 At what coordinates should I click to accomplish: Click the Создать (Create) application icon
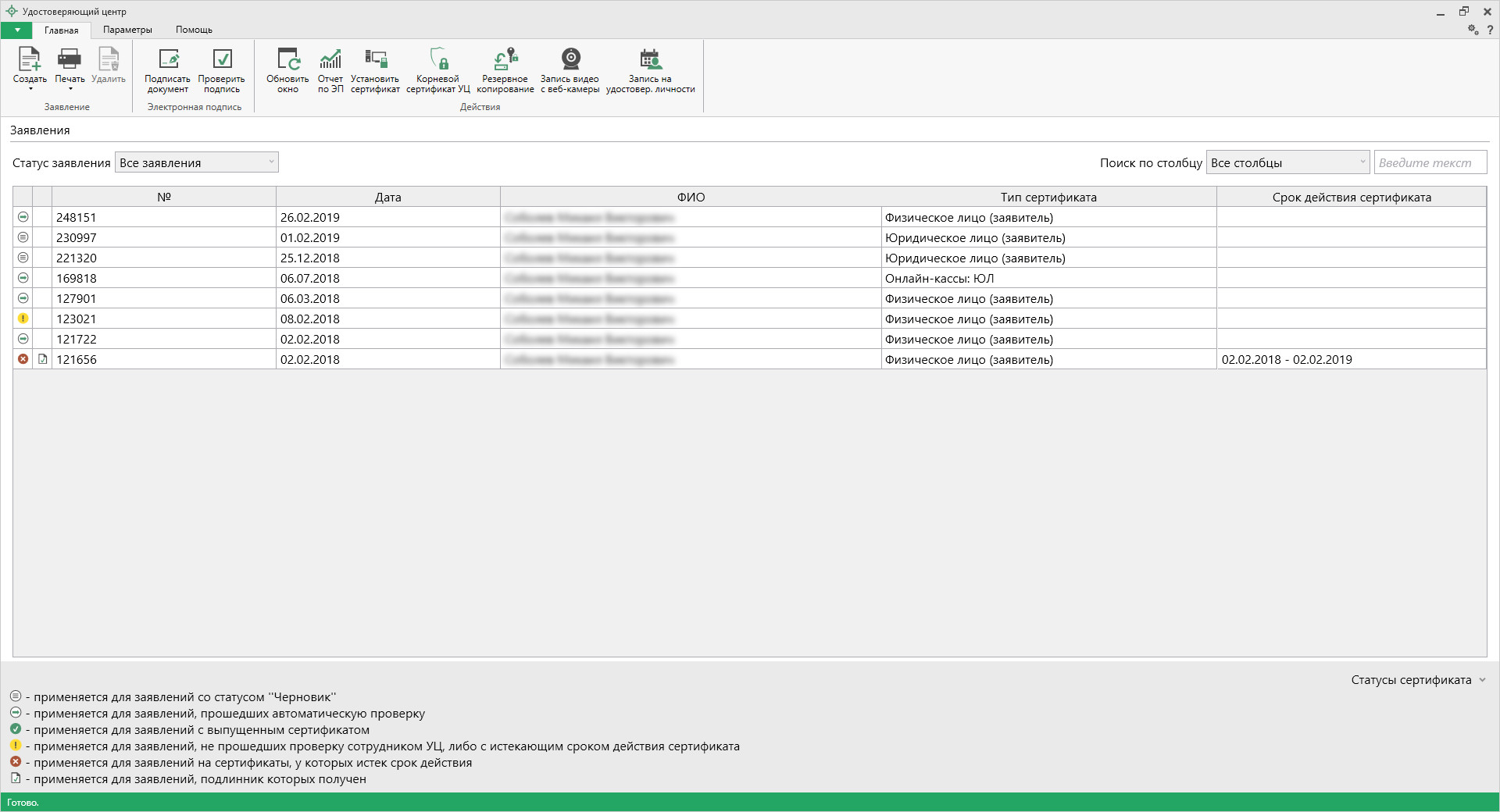30,60
